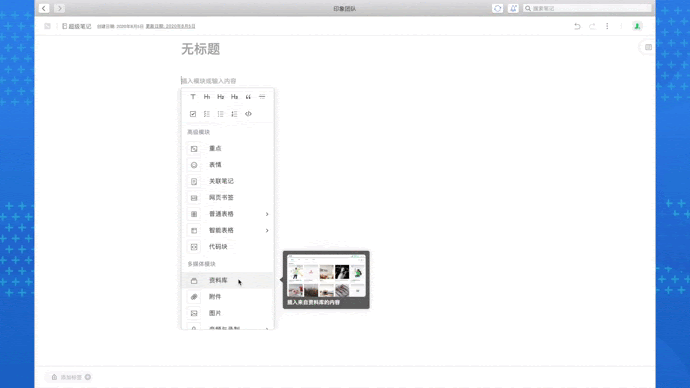Viewport: 690px width, 388px height.
Task: Click the round icon right of 添加标签
Action: click(88, 377)
